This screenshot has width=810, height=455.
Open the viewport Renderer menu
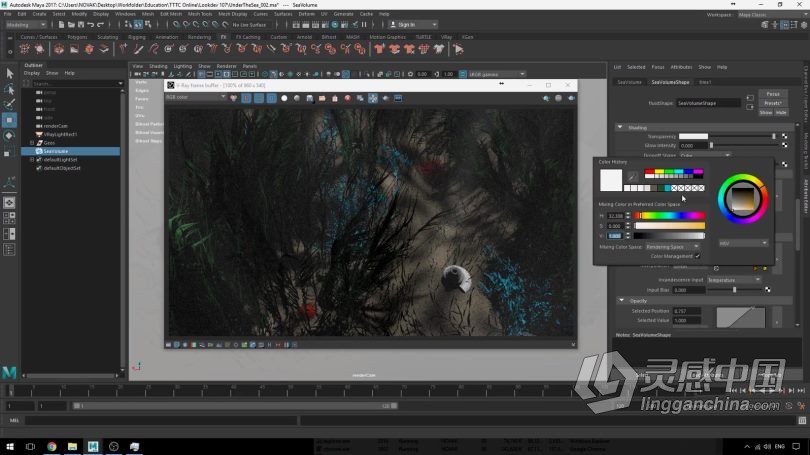tap(226, 66)
